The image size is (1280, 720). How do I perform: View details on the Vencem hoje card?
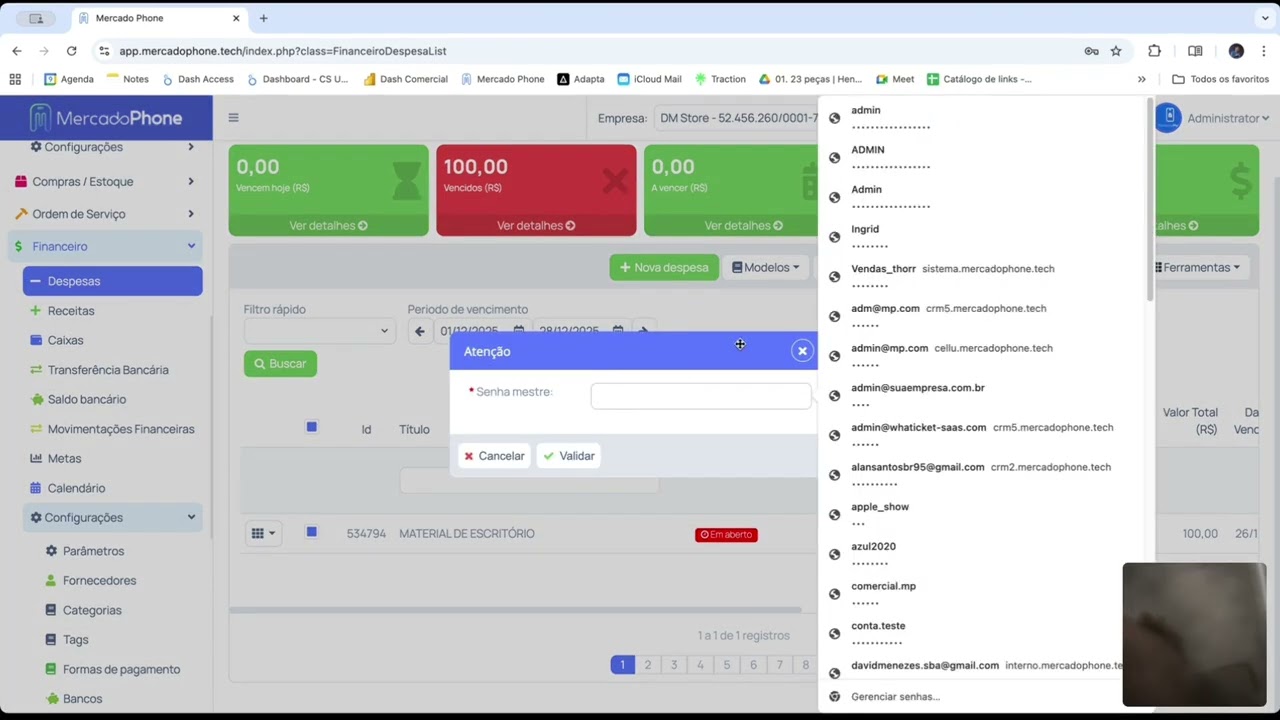pyautogui.click(x=328, y=226)
